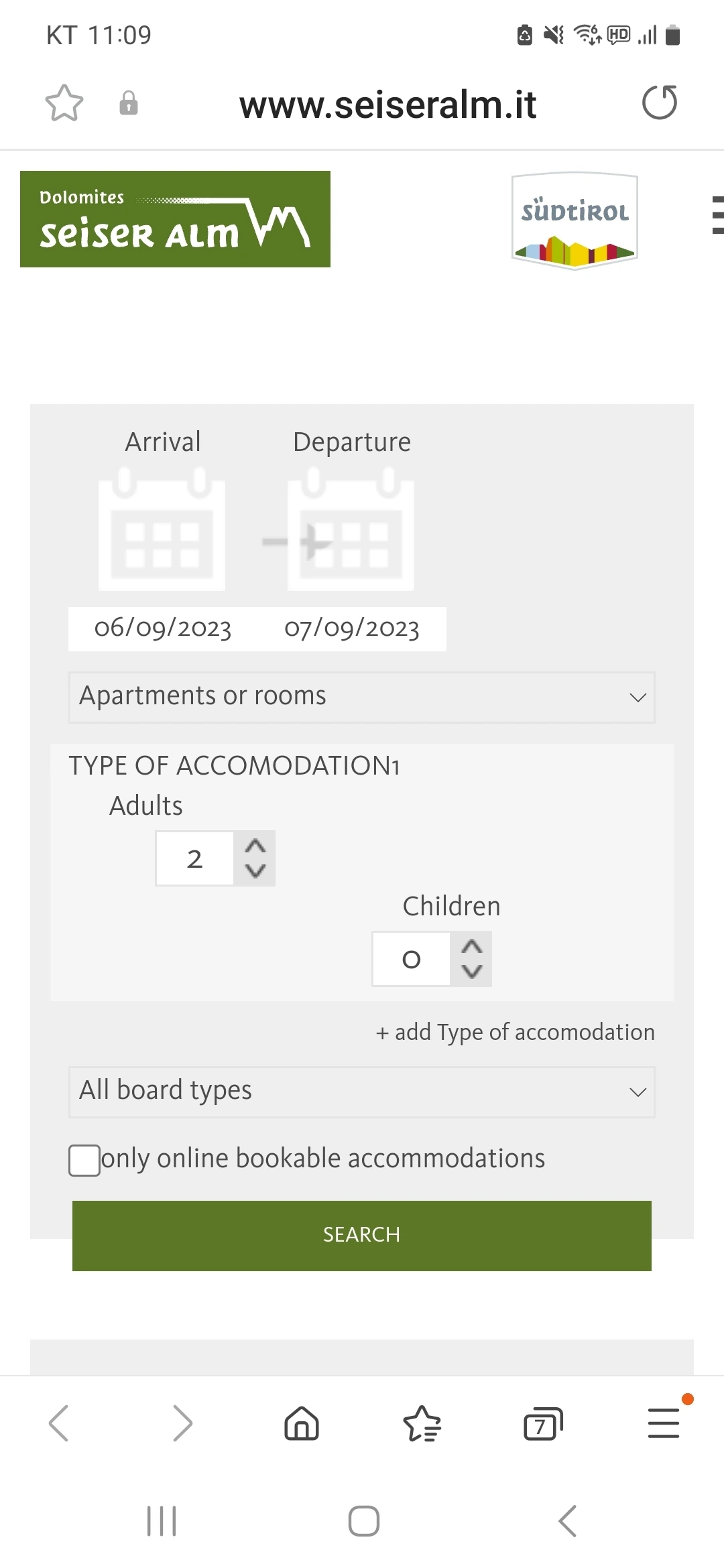Screen dimensions: 724x1568
Task: Click add Type of accomodation link
Action: pyautogui.click(x=515, y=1033)
